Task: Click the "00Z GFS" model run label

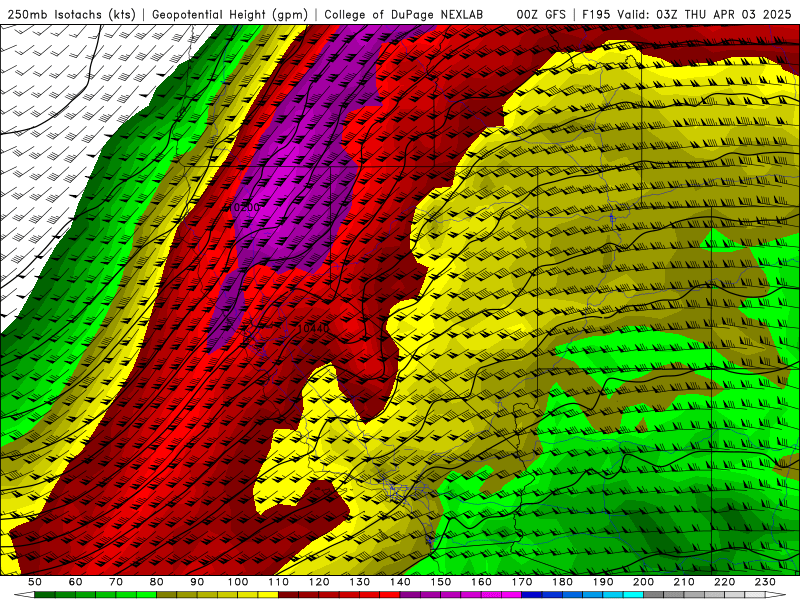Action: 541,14
